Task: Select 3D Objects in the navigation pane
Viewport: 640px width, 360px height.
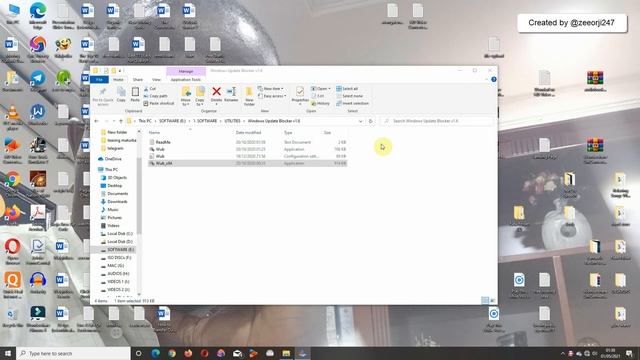Action: (114, 178)
